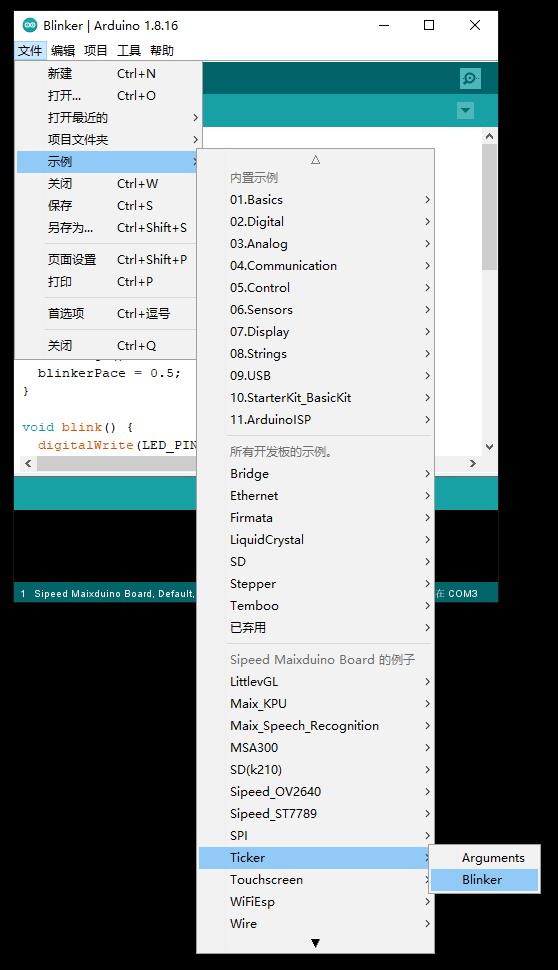This screenshot has height=970, width=558.
Task: Click editor horizontal scrollbar right arrow
Action: click(473, 463)
